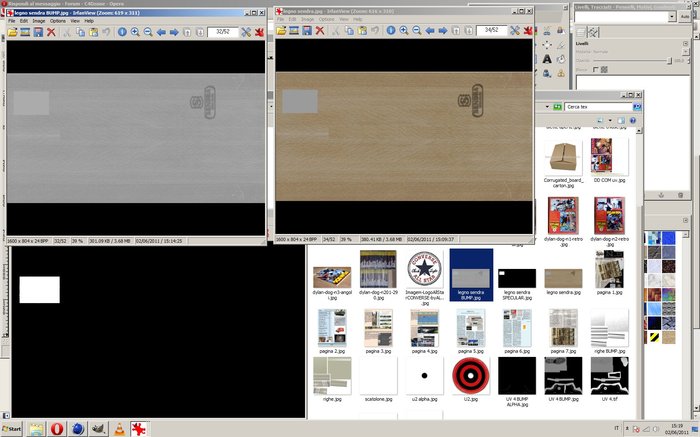Pick the yellow-black hazard stripe texture swatch

pyautogui.click(x=654, y=337)
